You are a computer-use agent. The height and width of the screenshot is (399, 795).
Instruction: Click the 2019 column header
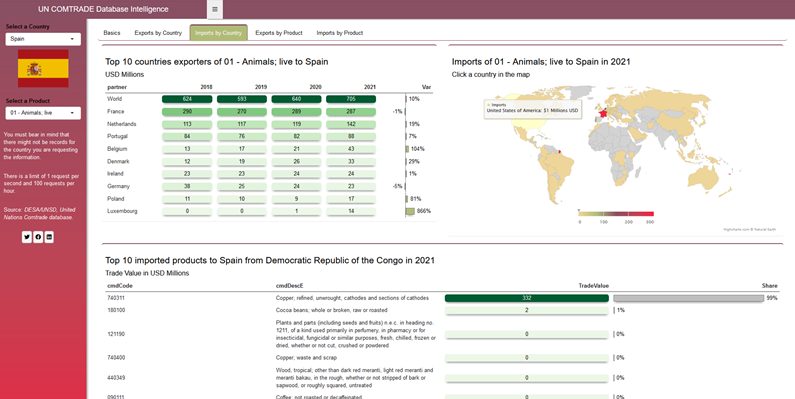261,87
